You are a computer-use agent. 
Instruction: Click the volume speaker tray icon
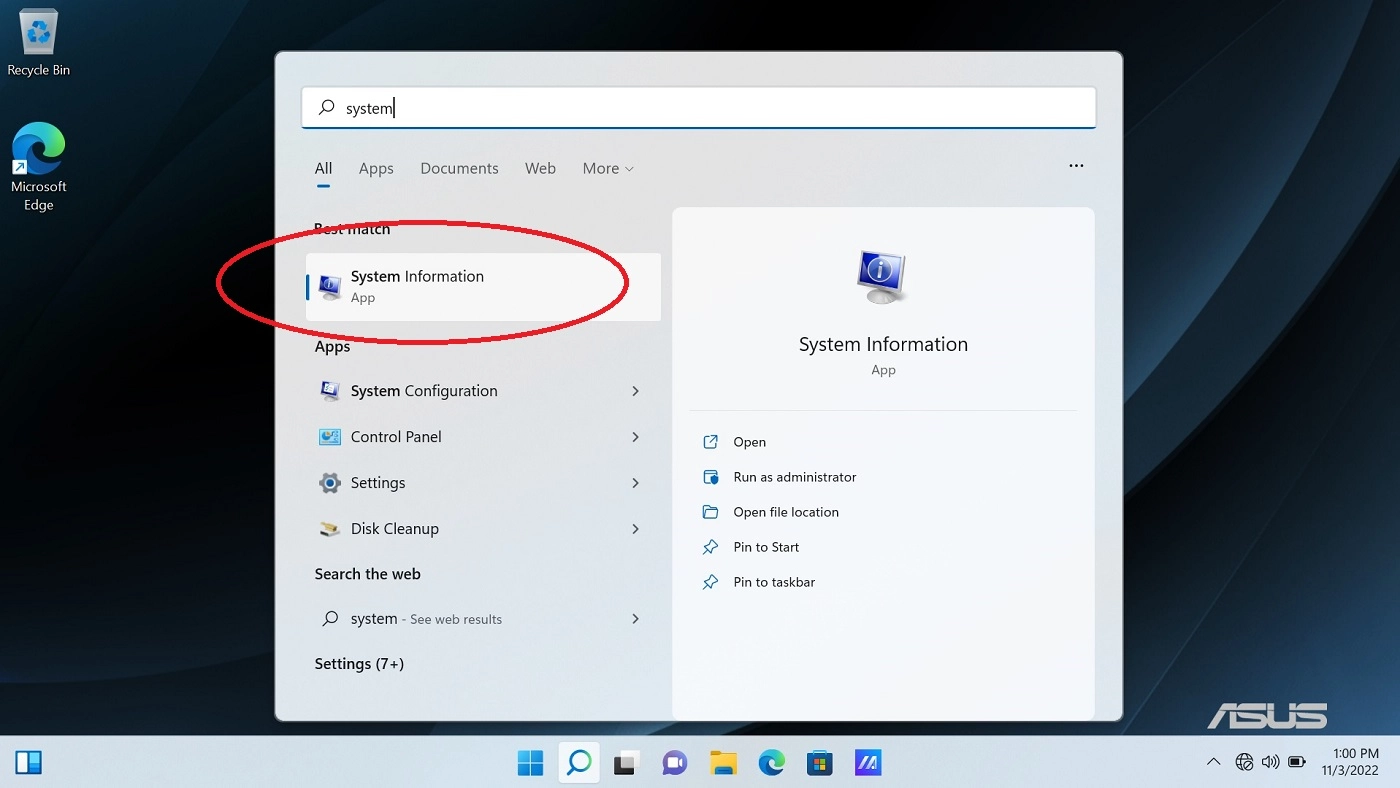1270,762
